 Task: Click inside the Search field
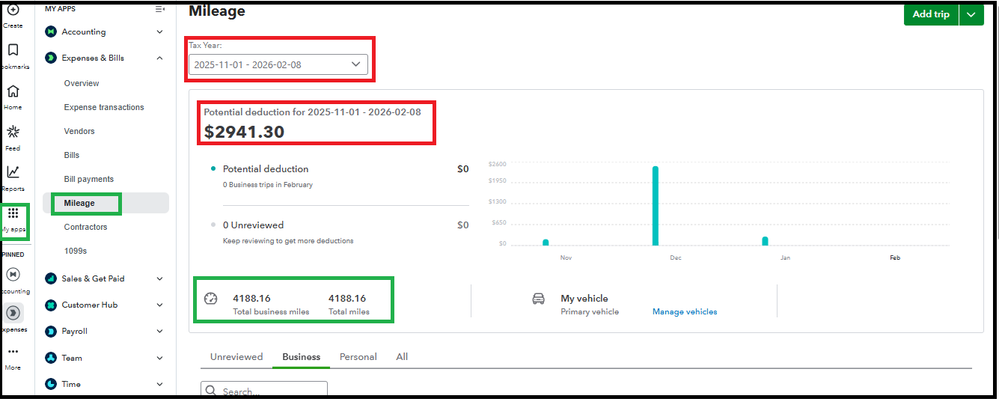coord(264,391)
